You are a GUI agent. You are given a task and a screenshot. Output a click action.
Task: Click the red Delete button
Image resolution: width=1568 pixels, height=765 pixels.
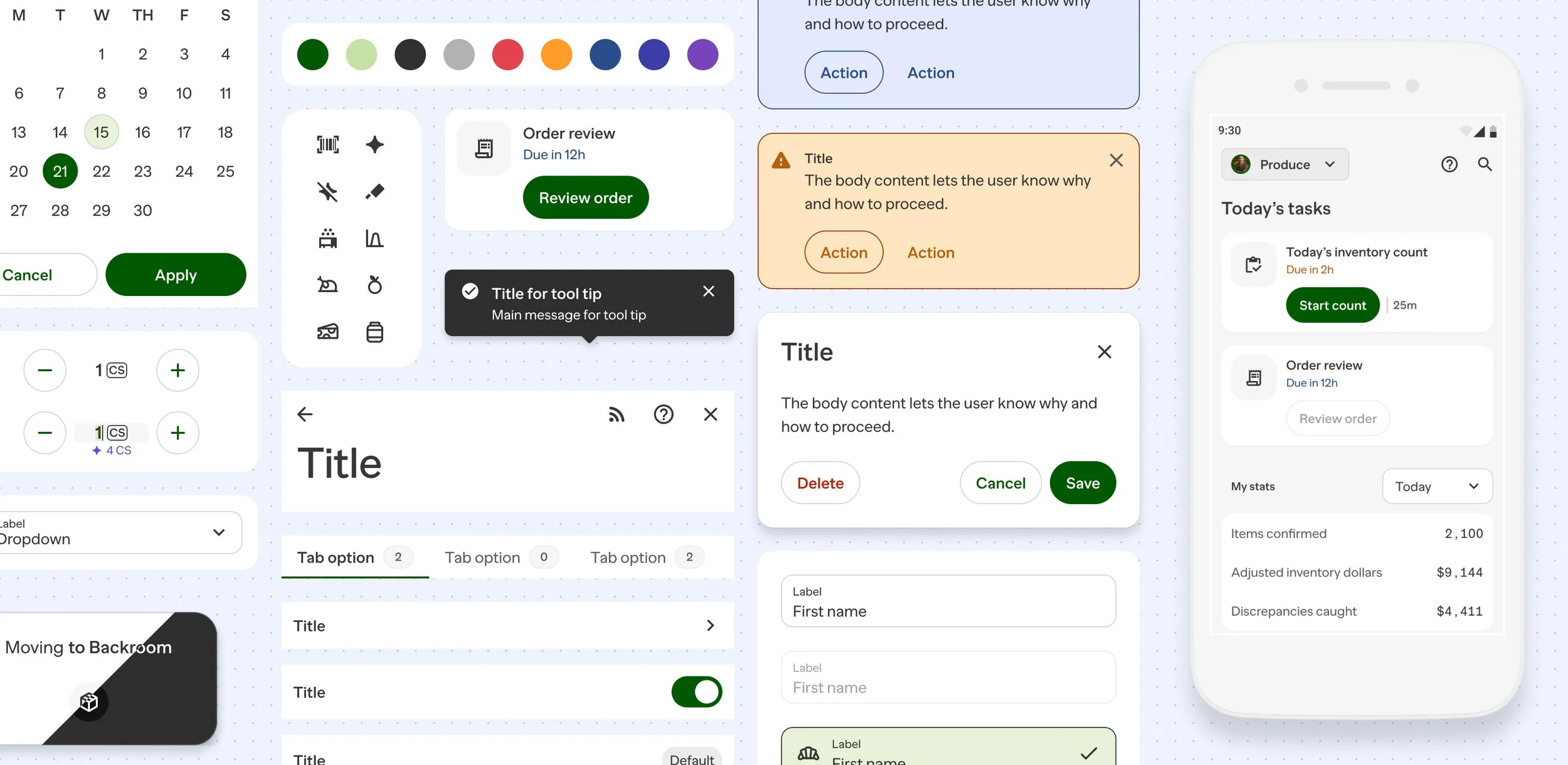pyautogui.click(x=820, y=483)
